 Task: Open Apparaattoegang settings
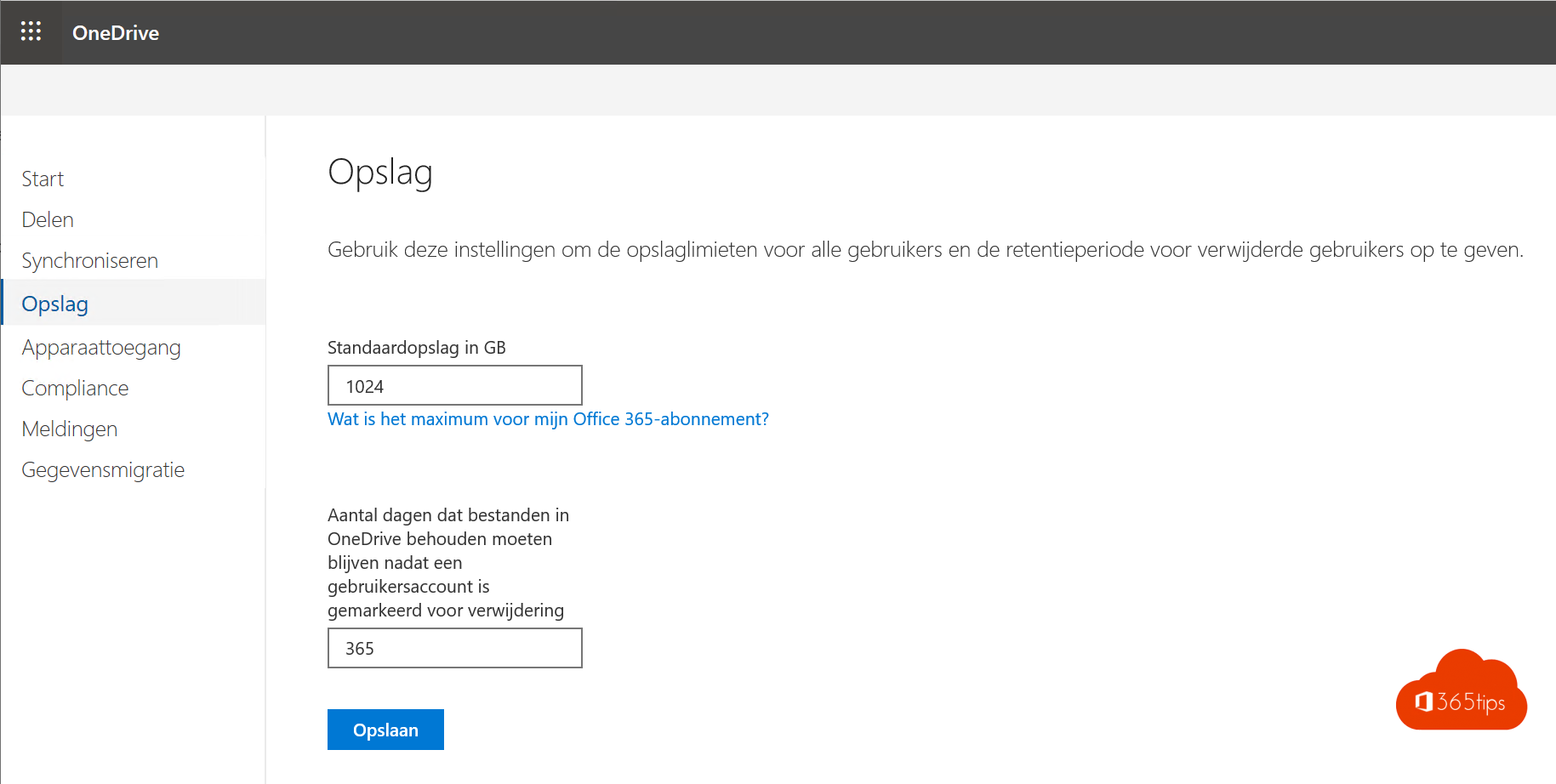[101, 348]
